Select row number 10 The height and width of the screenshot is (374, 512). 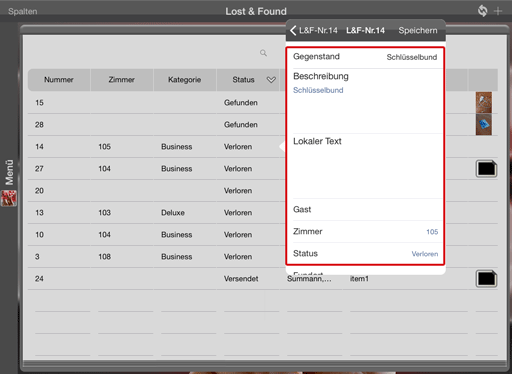(39, 235)
